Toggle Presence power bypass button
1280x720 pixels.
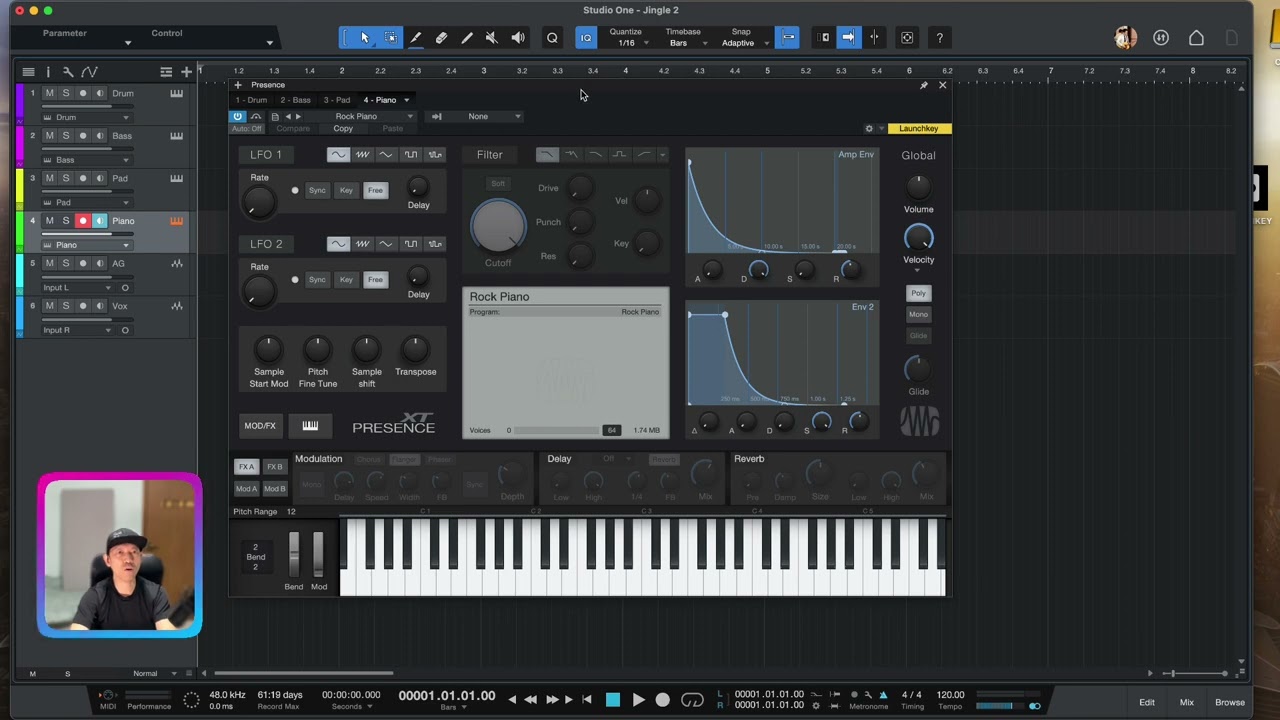[238, 117]
